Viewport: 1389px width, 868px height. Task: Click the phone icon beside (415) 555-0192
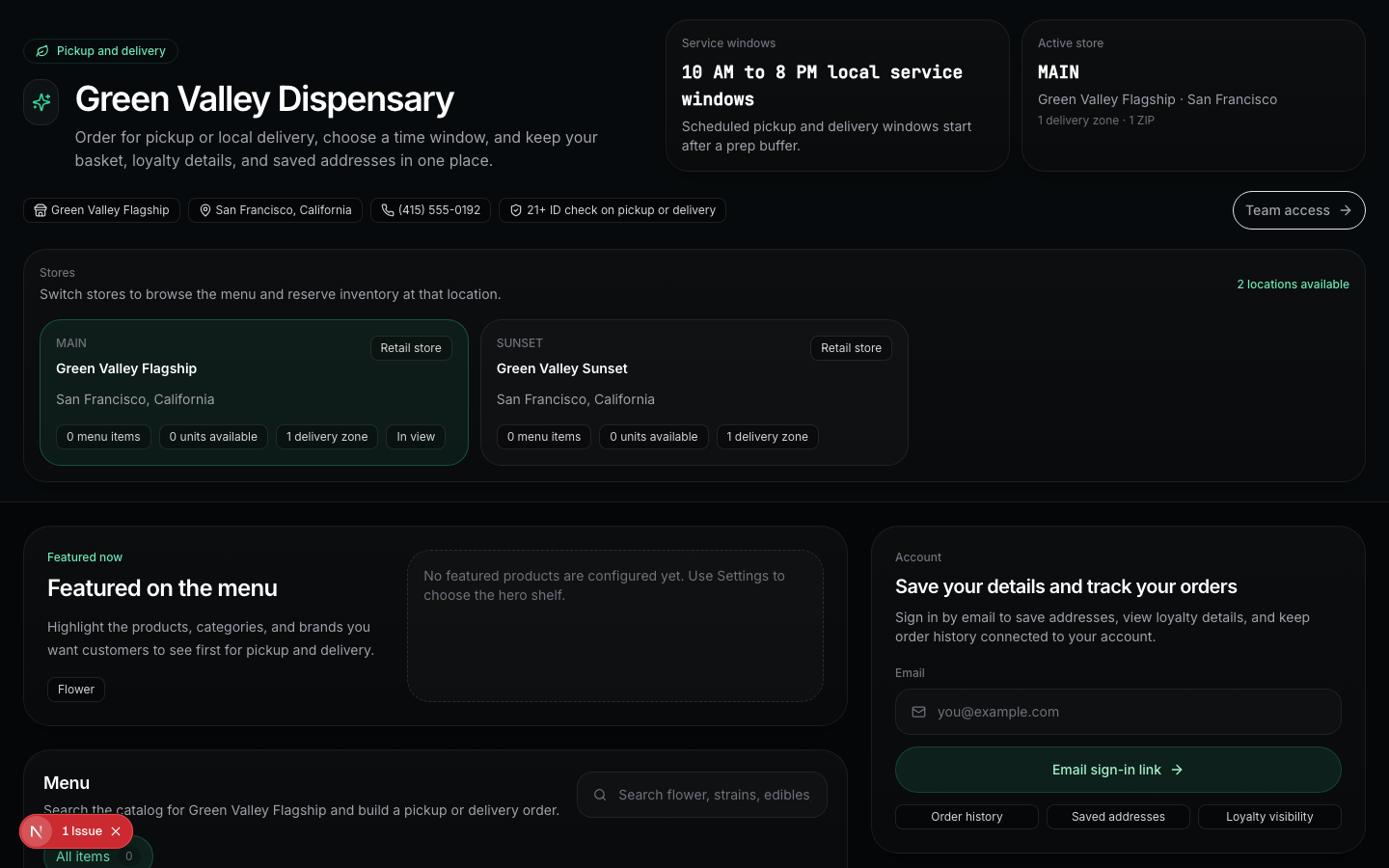pyautogui.click(x=388, y=210)
